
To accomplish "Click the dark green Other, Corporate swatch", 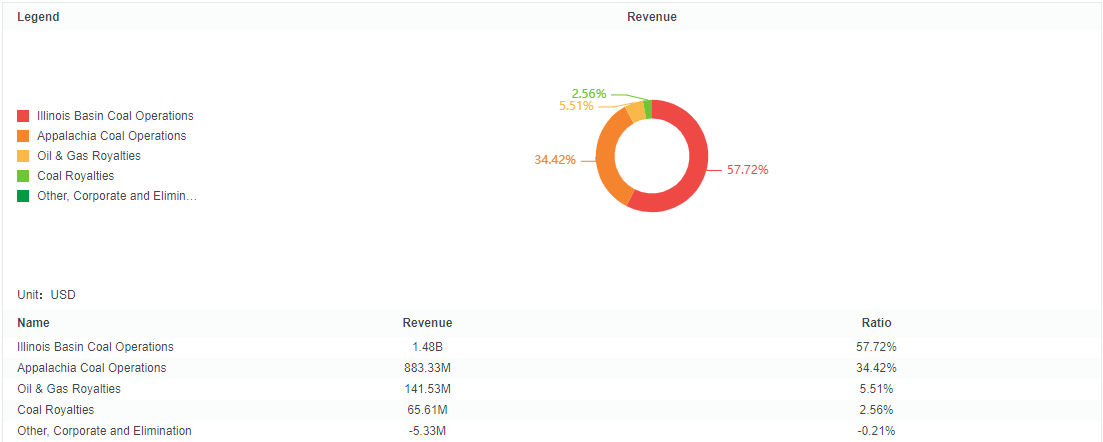I will point(23,196).
